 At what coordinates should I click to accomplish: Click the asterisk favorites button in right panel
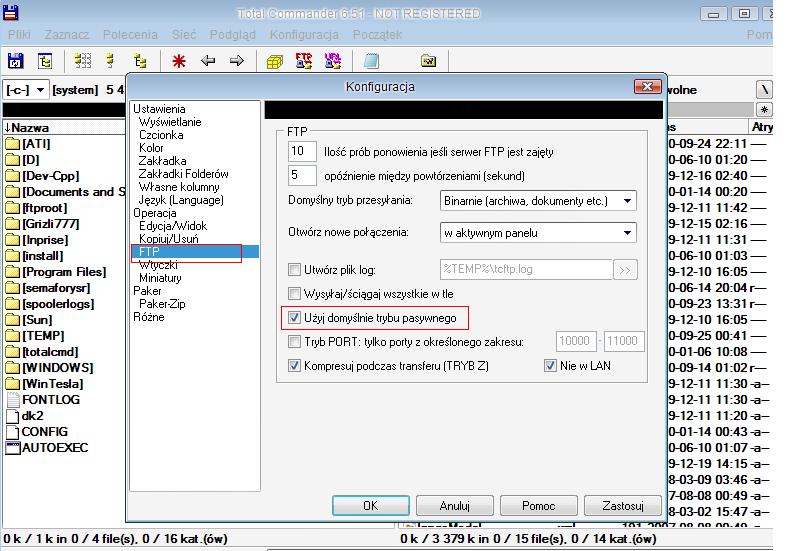click(764, 109)
